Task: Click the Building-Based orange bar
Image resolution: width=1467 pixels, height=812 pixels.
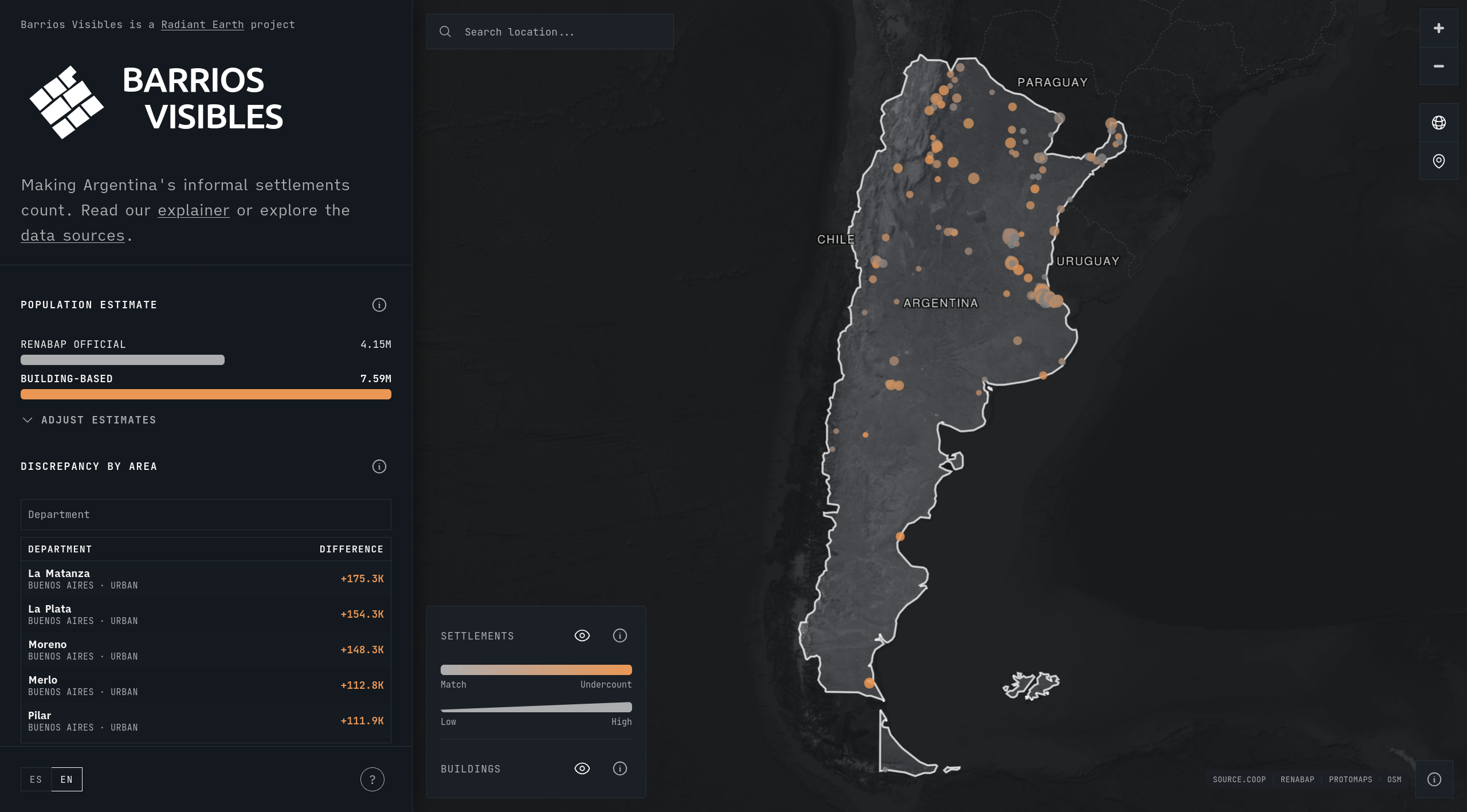Action: (x=206, y=394)
